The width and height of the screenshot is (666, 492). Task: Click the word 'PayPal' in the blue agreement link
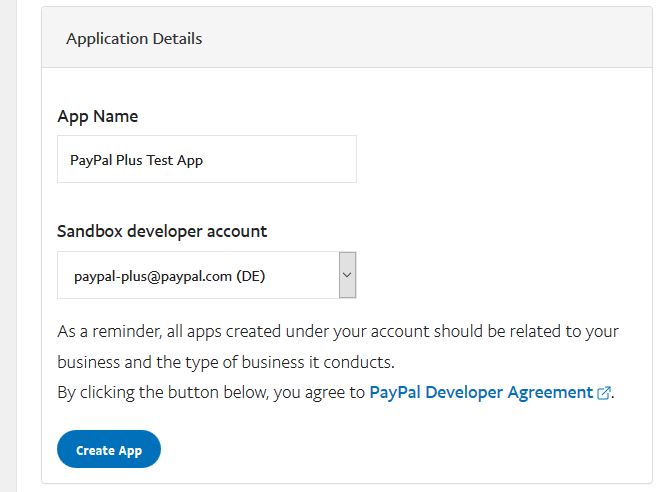(395, 393)
